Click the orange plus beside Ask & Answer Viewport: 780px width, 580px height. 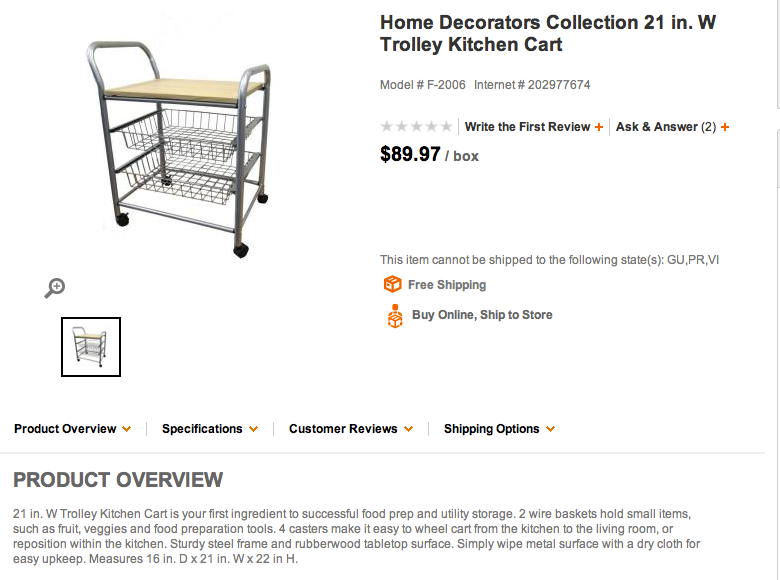click(x=725, y=127)
